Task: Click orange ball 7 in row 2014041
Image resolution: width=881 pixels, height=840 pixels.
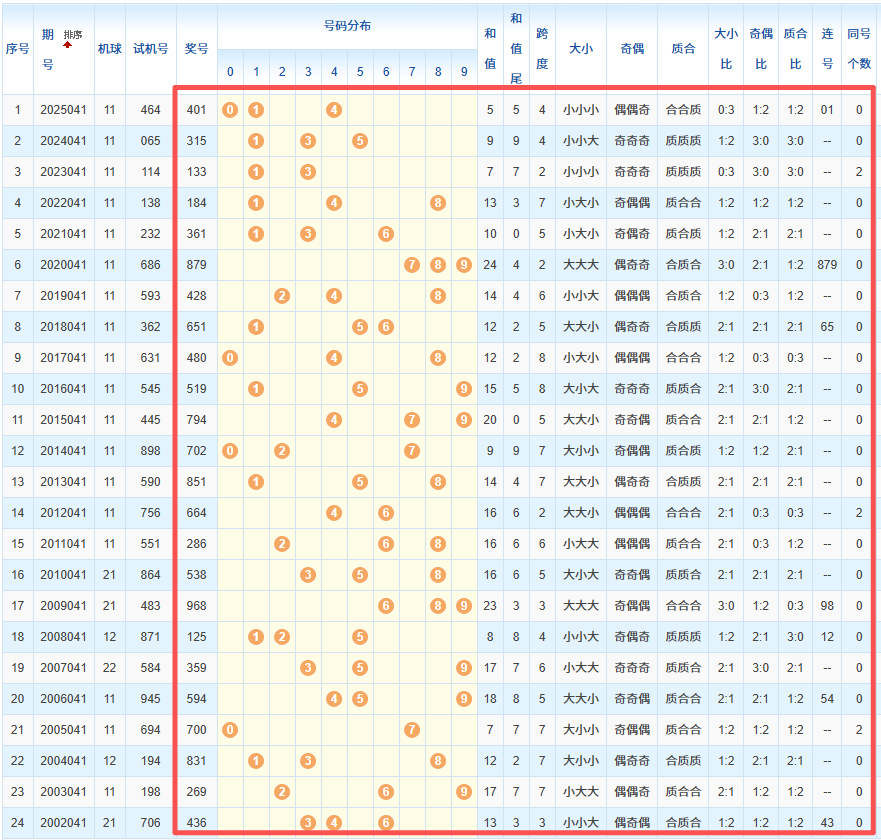Action: coord(412,451)
